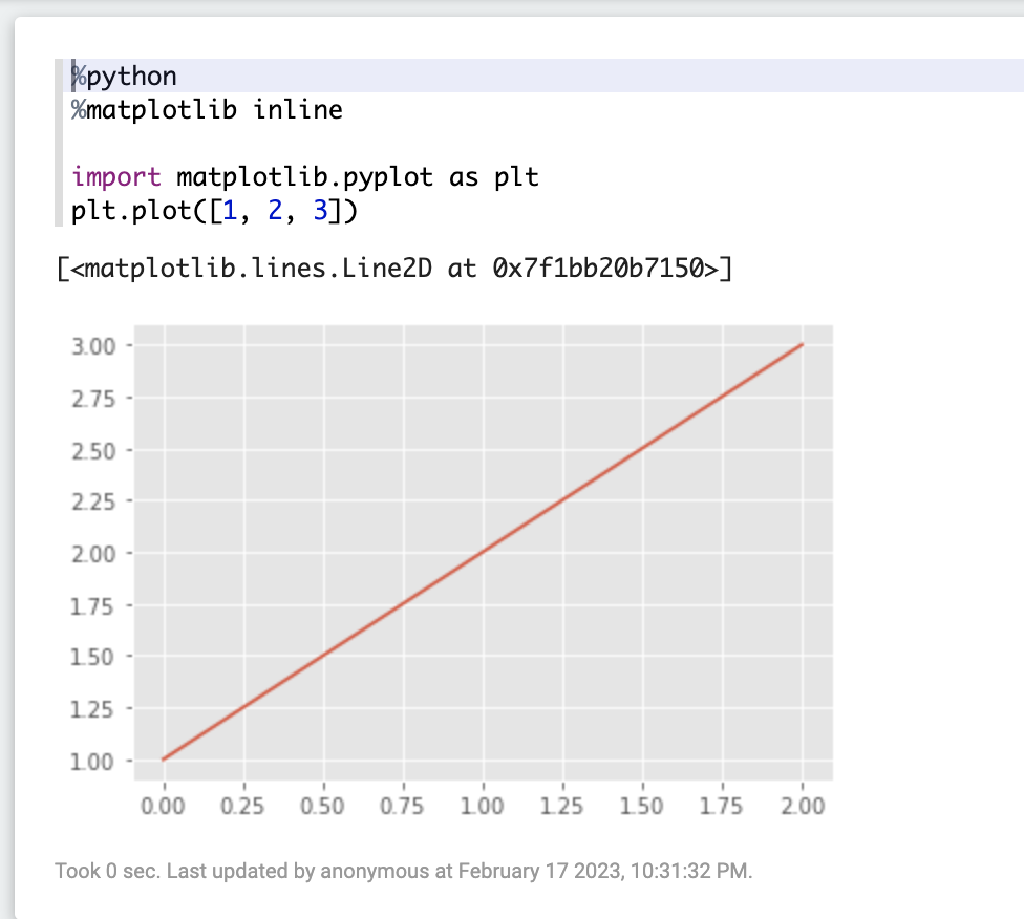Click the 2.00 x-axis tick label

pos(803,805)
